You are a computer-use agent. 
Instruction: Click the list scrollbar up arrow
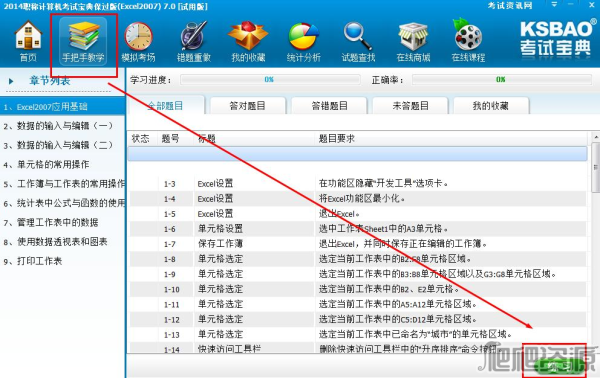pos(596,137)
